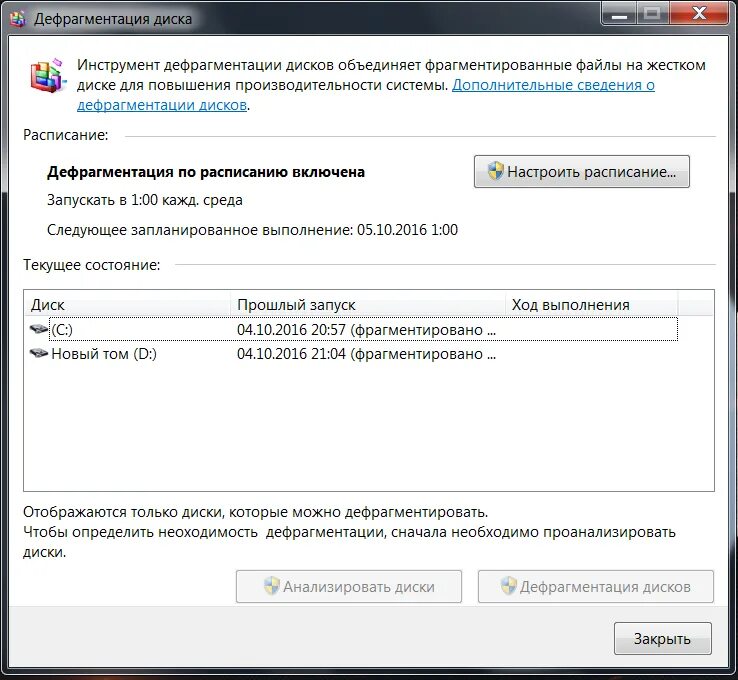Click the drive icon next to Новый том (D:)
The image size is (738, 680).
[39, 353]
